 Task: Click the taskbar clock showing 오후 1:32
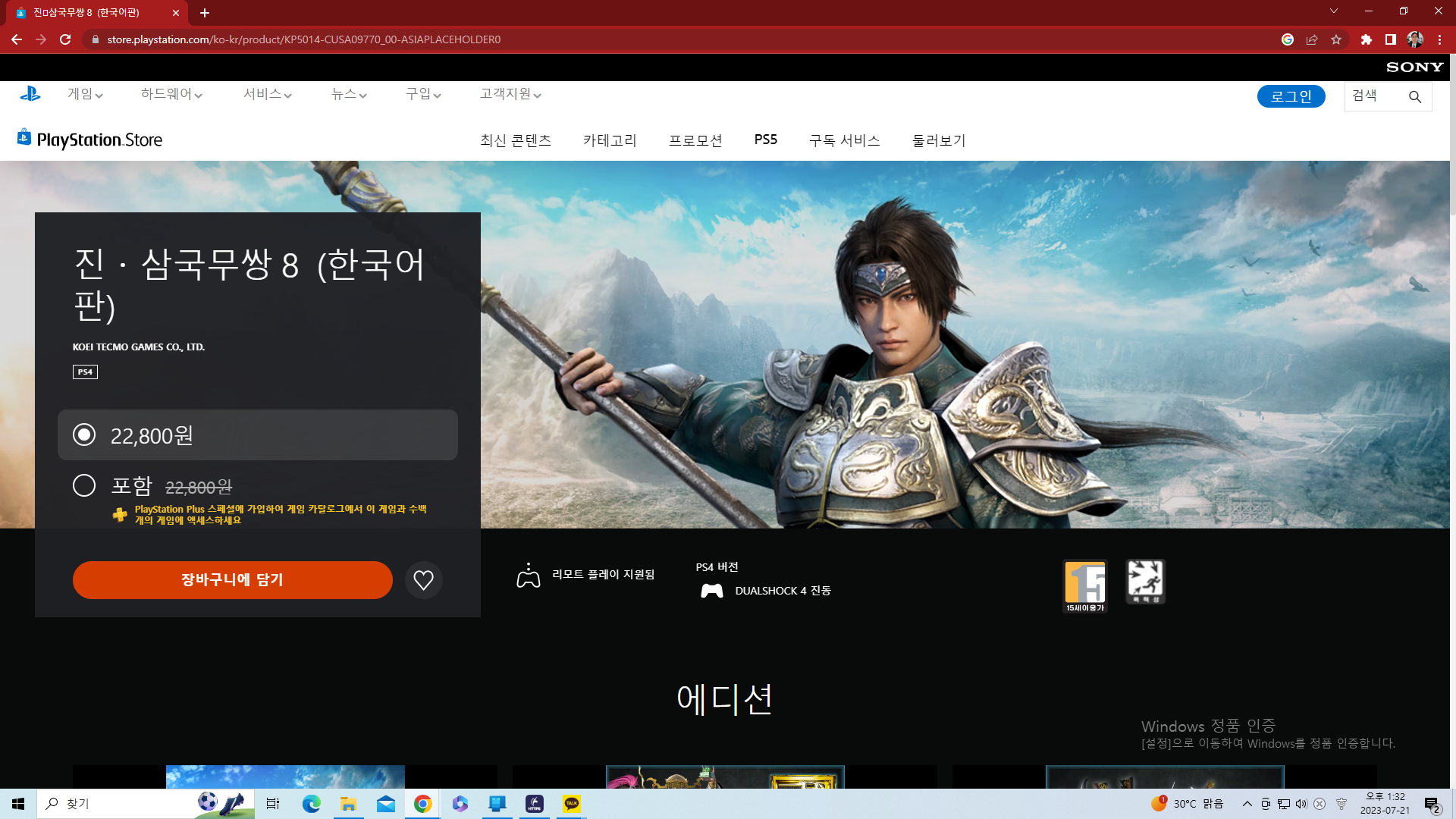tap(1385, 804)
